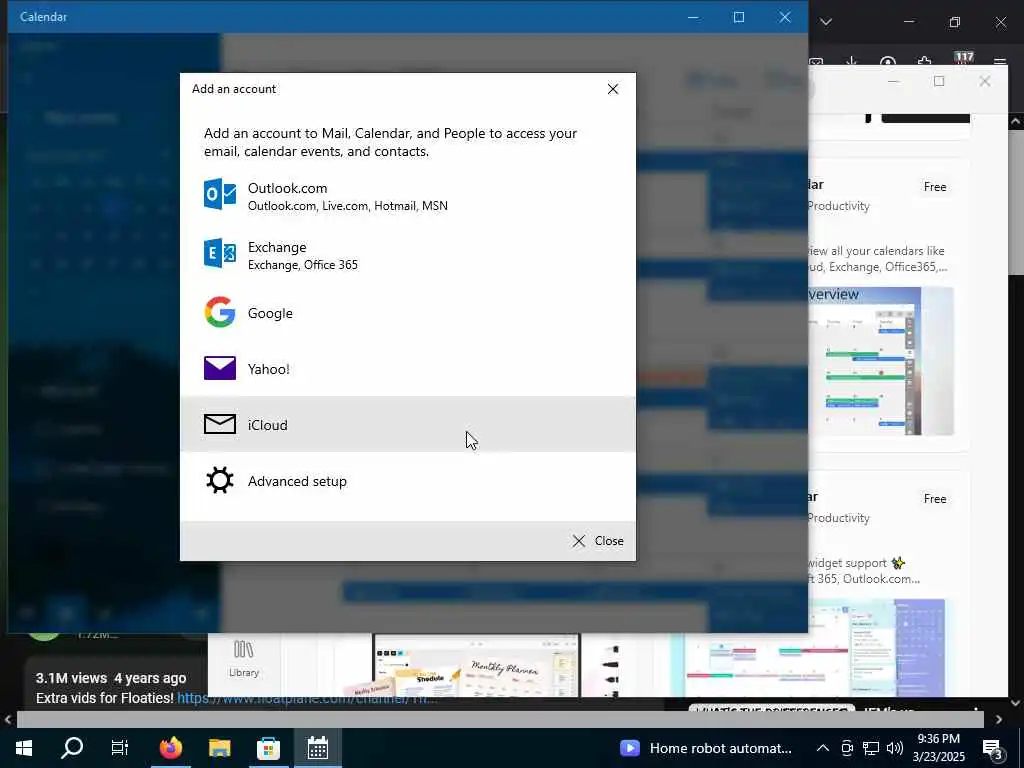The image size is (1024, 768).
Task: Open the volume speaker tray icon
Action: (x=895, y=748)
